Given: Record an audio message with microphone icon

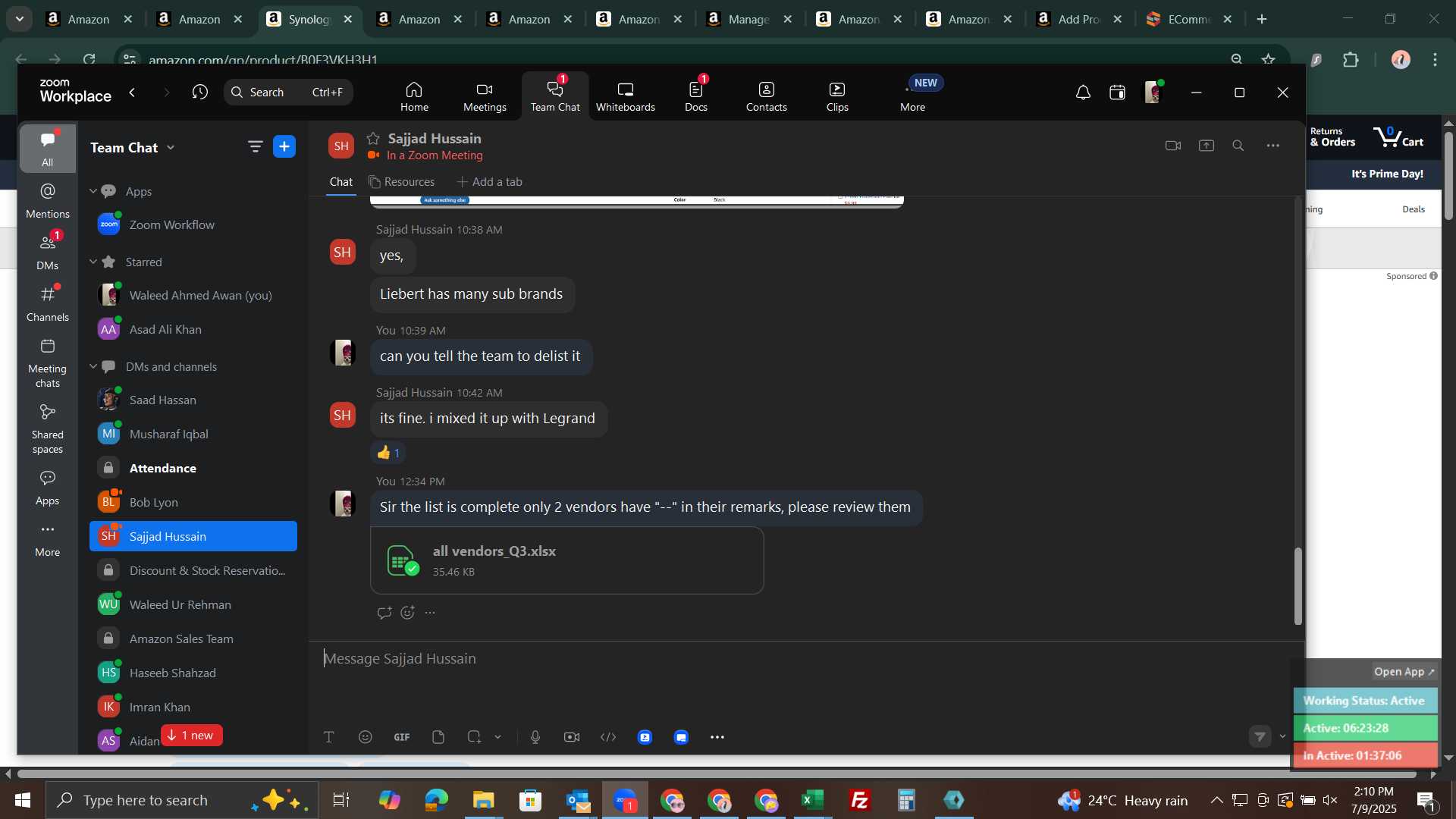Looking at the screenshot, I should click(x=535, y=737).
